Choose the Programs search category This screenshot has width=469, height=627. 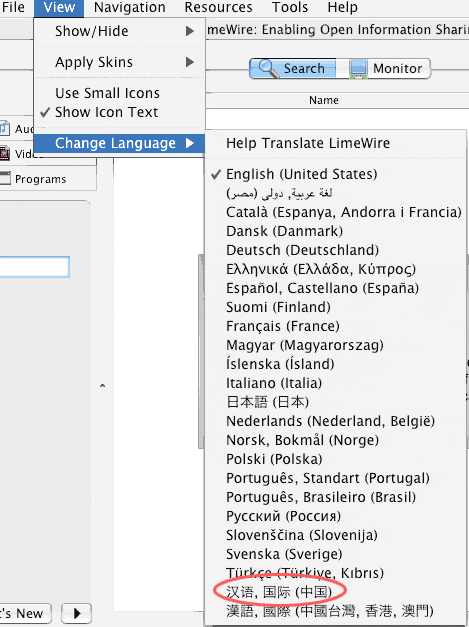[x=41, y=179]
